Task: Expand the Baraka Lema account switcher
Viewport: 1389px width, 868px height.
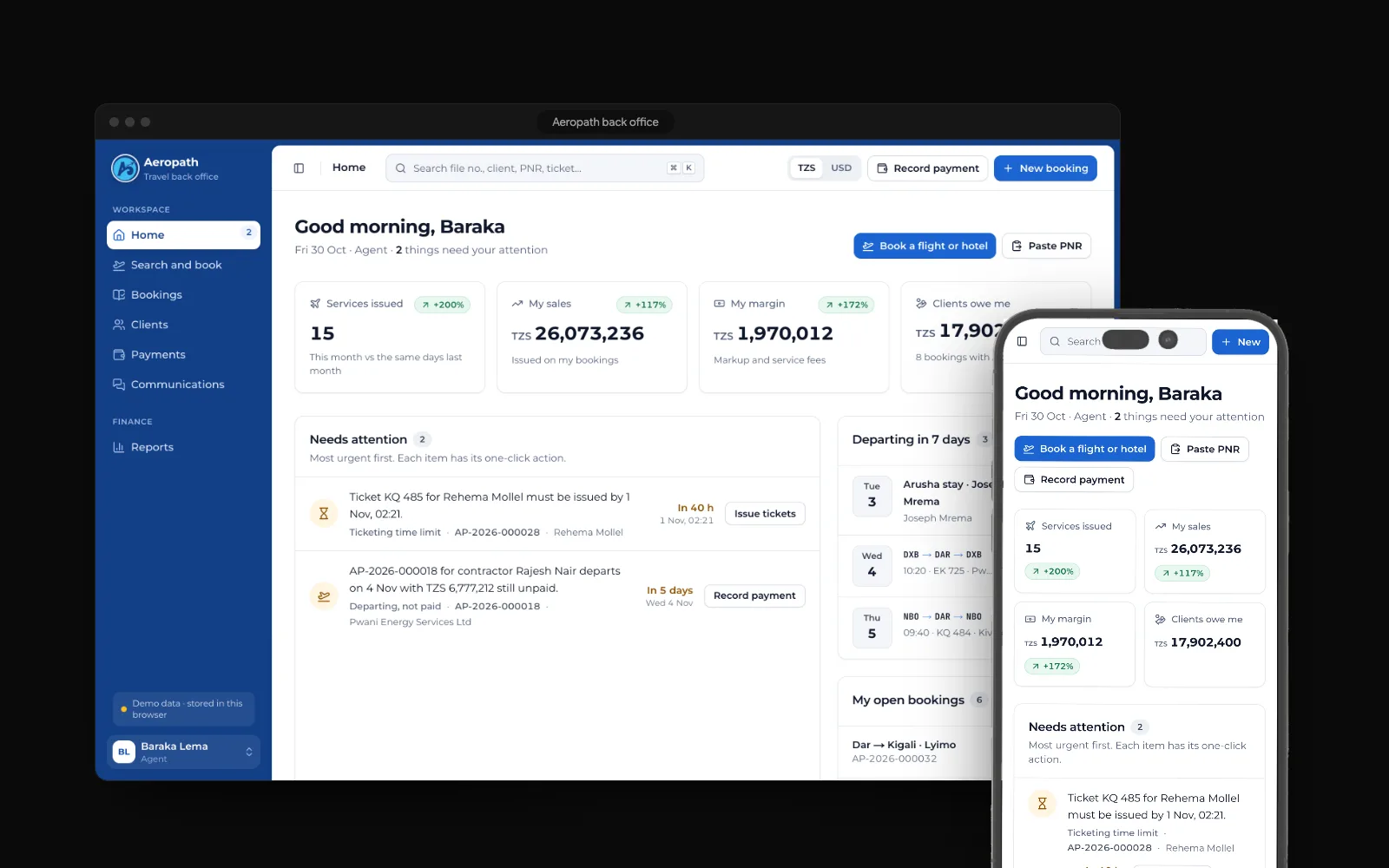Action: point(184,752)
